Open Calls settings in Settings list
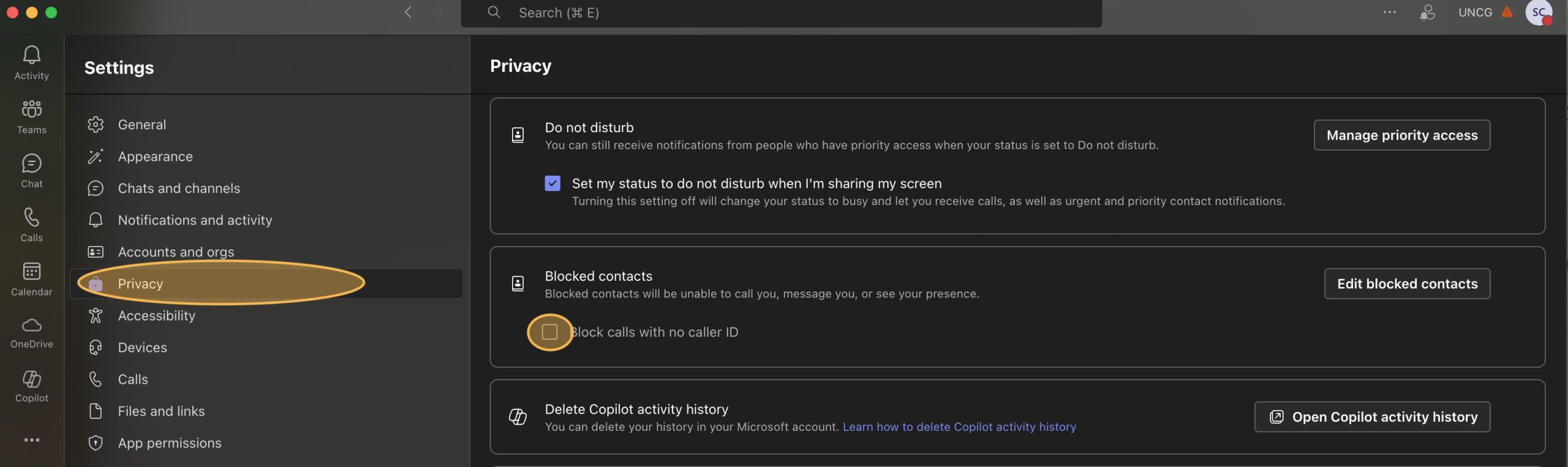 click(266, 379)
